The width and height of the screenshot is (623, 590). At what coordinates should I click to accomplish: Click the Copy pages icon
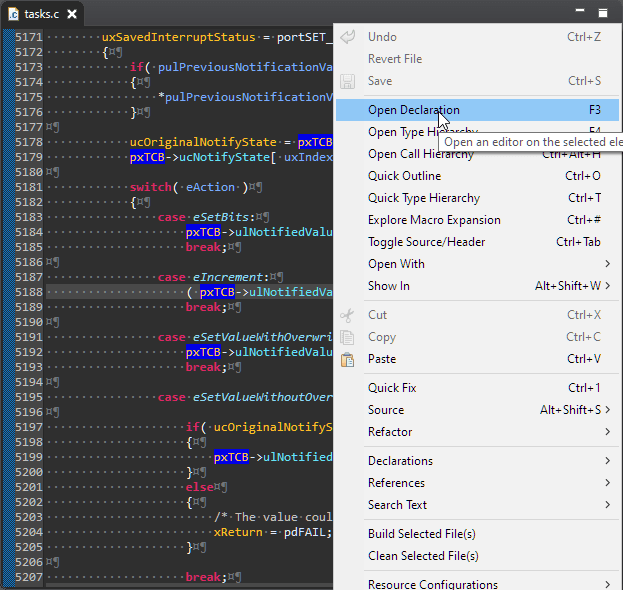(x=347, y=337)
